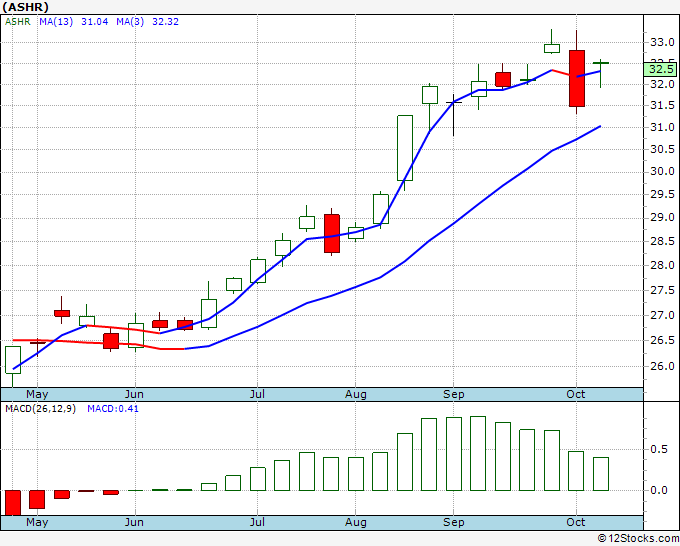Click the 0.5 MACD axis label
The width and height of the screenshot is (680, 546).
(x=659, y=449)
